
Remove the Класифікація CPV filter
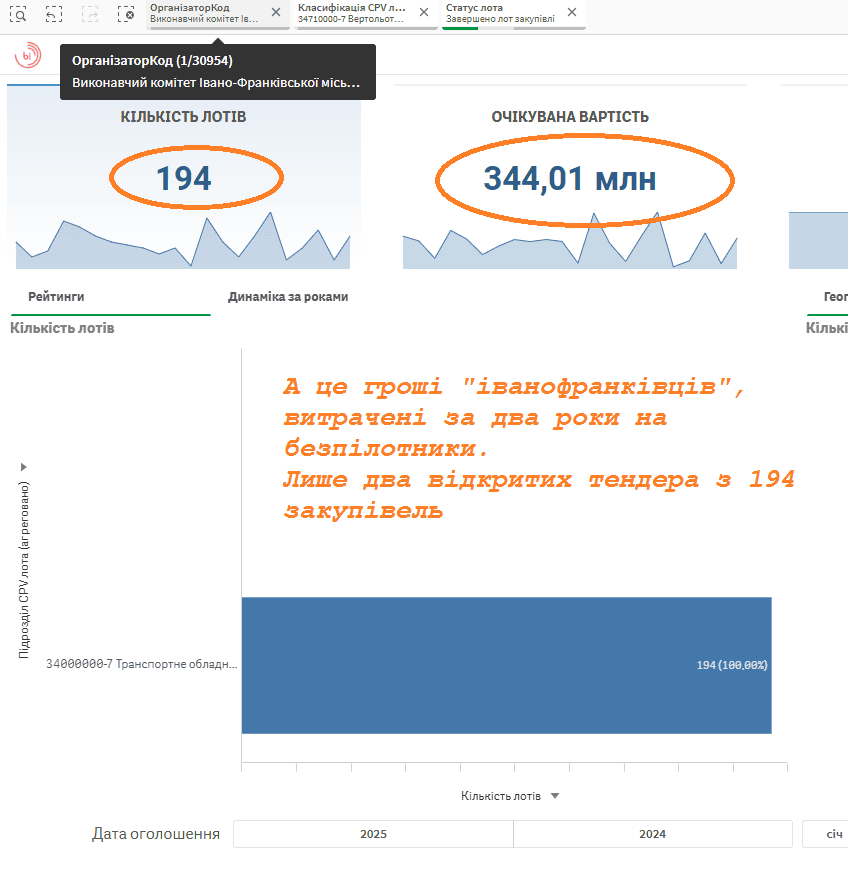424,13
